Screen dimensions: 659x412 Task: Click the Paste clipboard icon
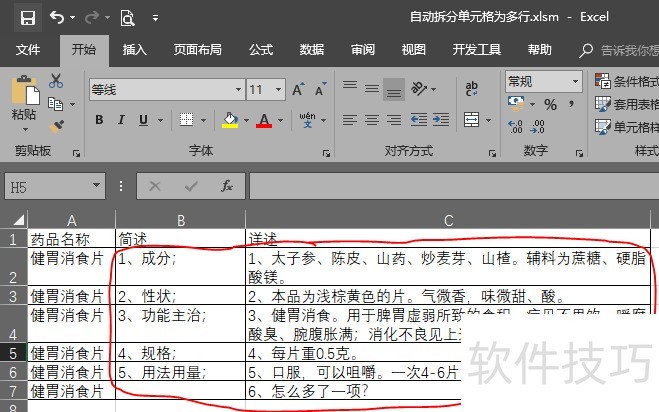pyautogui.click(x=25, y=90)
